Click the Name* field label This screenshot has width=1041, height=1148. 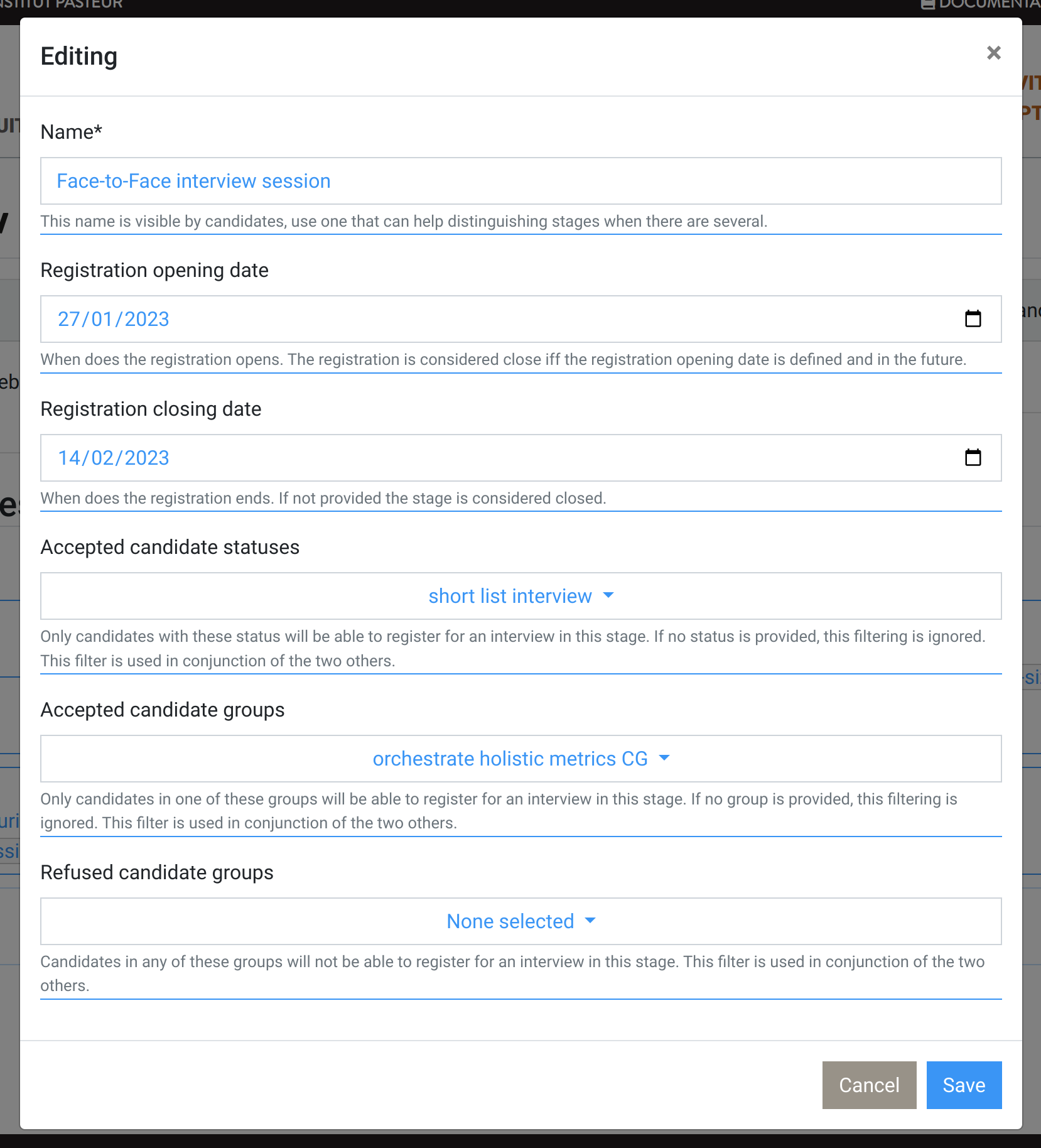pyautogui.click(x=71, y=132)
